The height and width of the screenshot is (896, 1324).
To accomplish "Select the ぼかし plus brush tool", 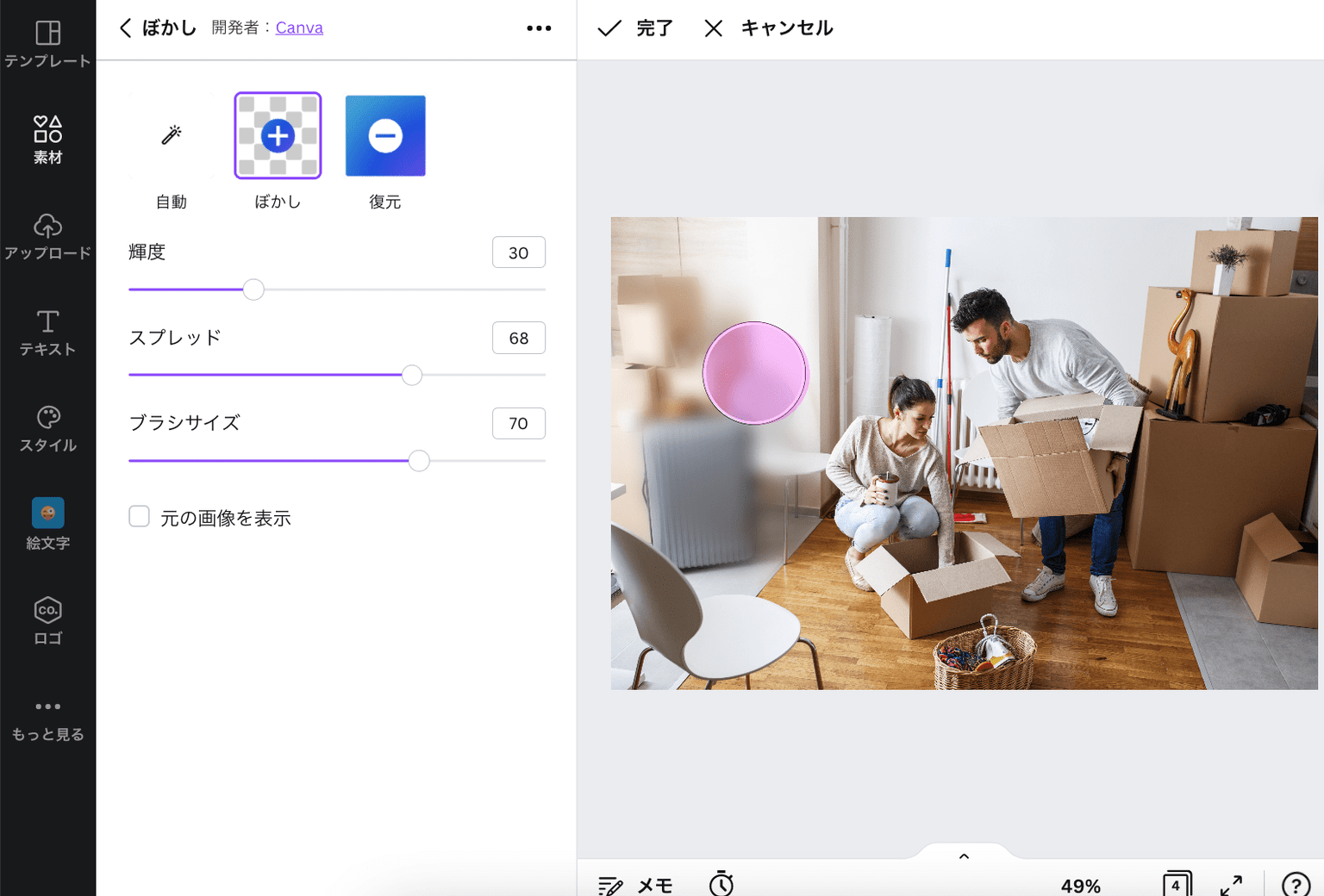I will tap(278, 136).
